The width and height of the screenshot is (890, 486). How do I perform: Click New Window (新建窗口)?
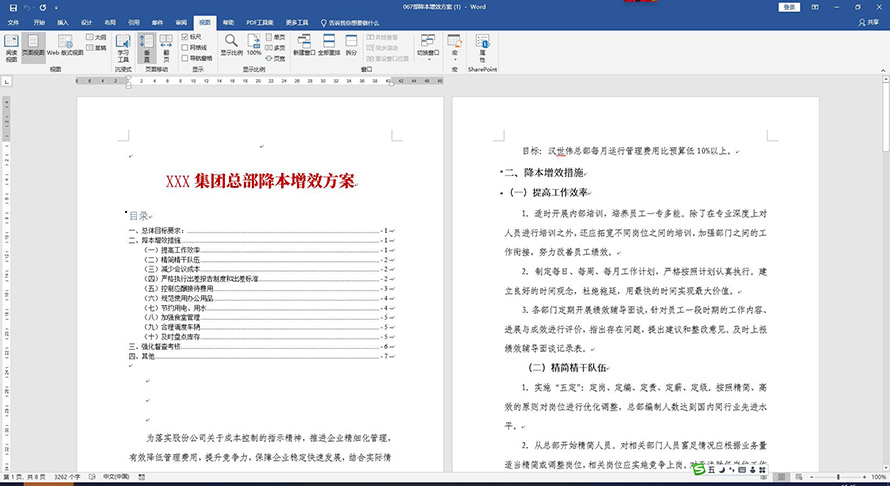pos(304,45)
